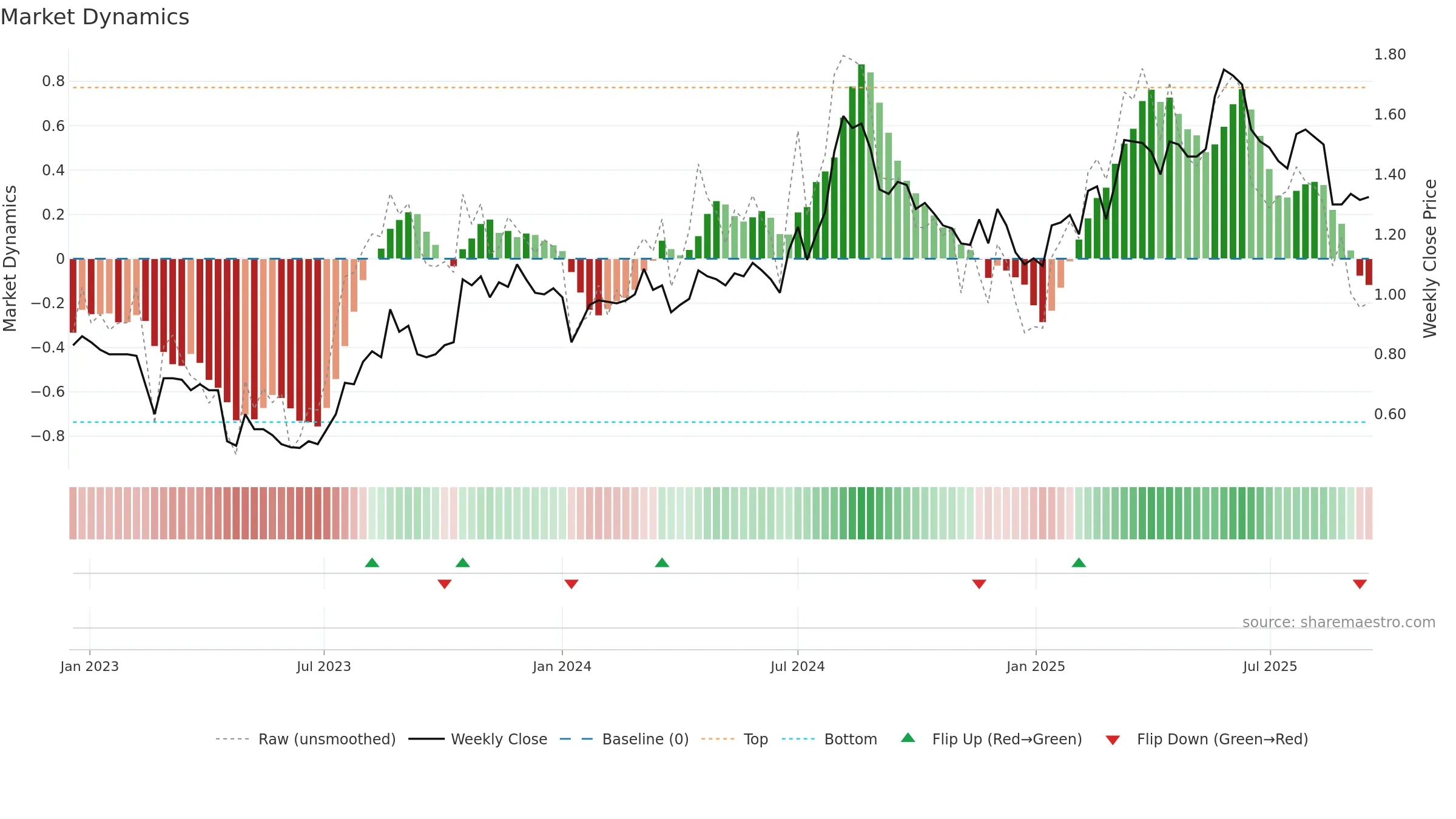The width and height of the screenshot is (1456, 819).
Task: Click the 0.60 right-axis tick label
Action: point(1390,414)
